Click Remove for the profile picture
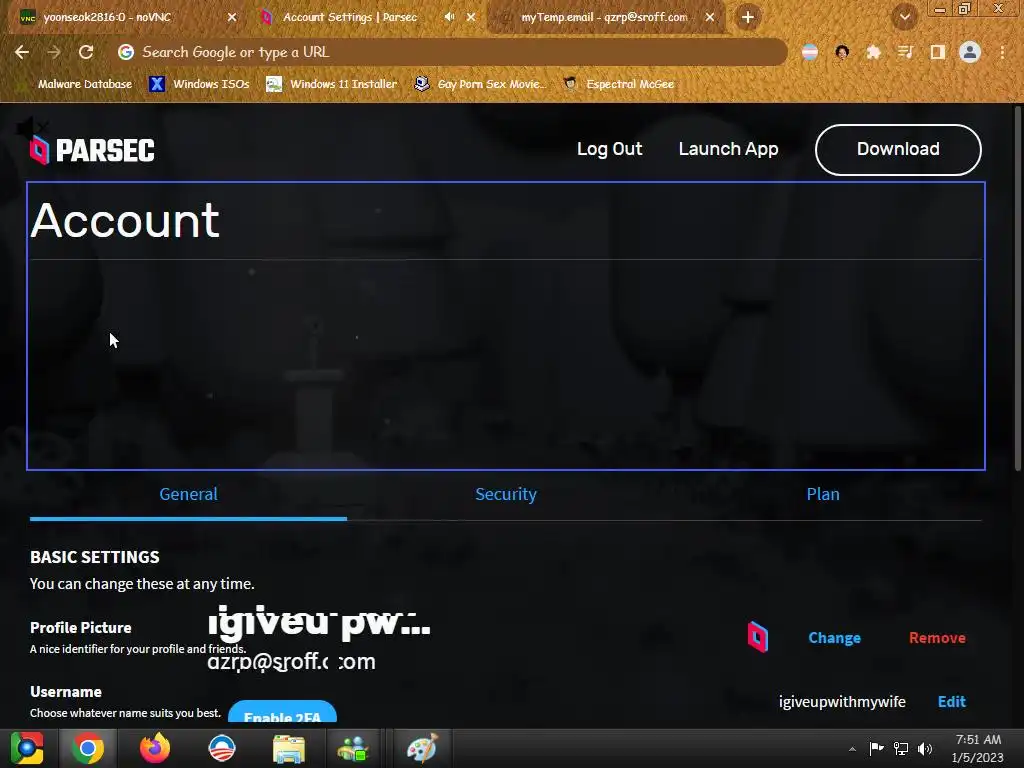 (937, 638)
